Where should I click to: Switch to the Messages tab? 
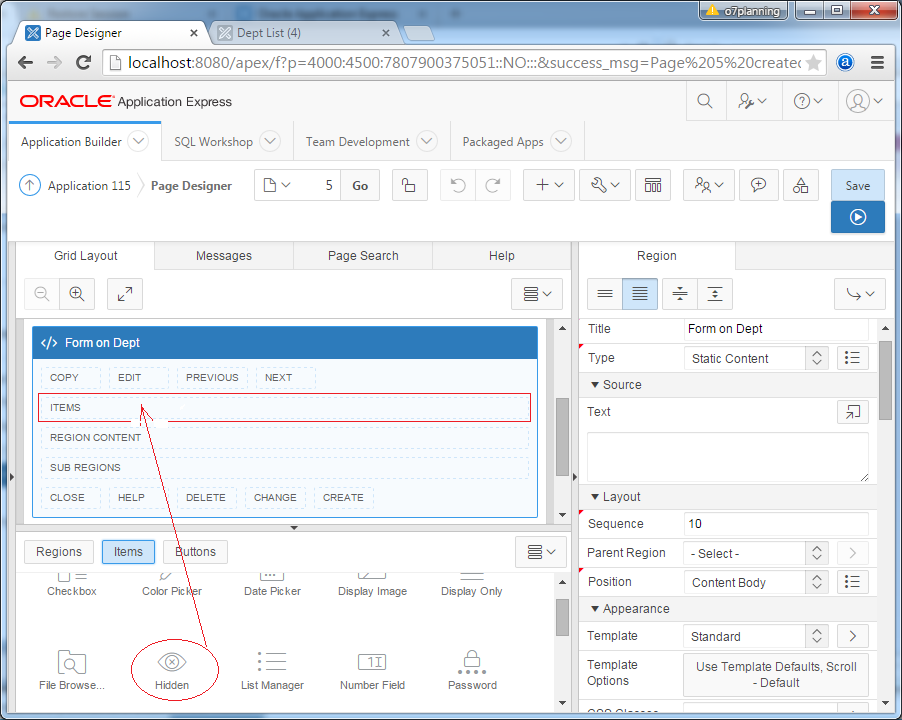[x=224, y=256]
